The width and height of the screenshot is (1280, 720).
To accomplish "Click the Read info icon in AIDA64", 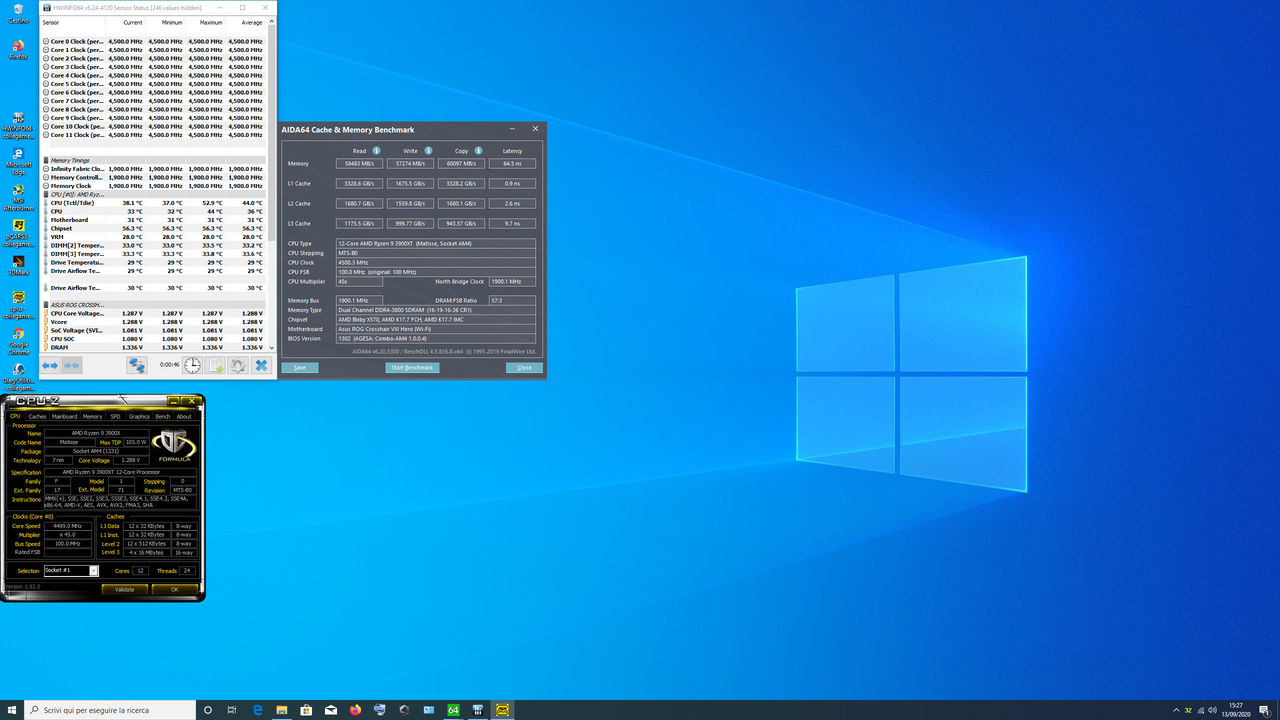I will coord(377,151).
